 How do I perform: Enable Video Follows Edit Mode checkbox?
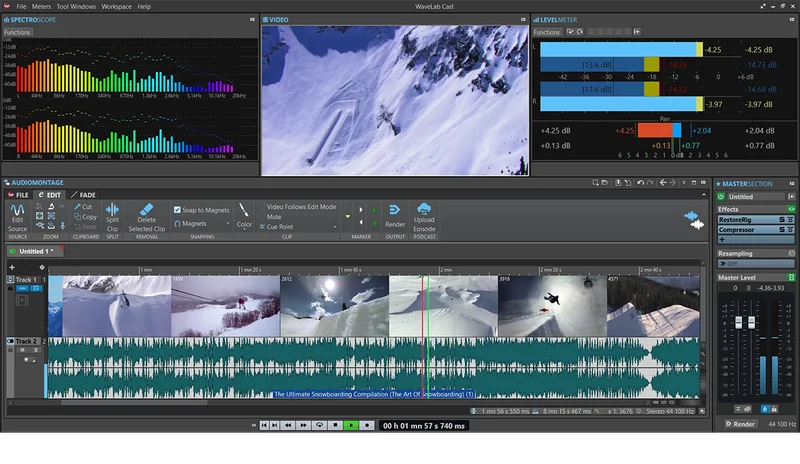[x=262, y=206]
